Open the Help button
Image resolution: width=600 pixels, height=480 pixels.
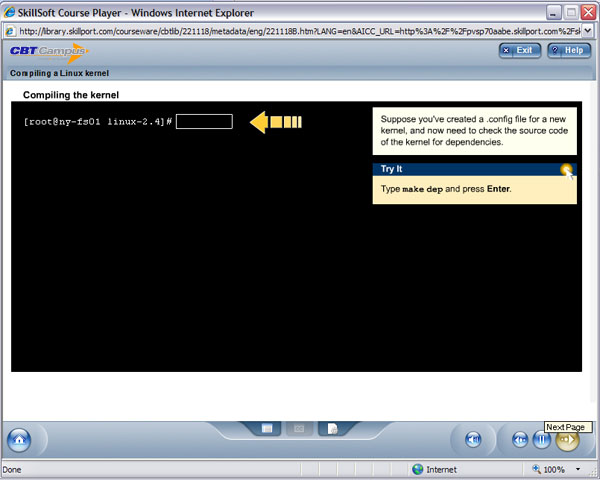[x=568, y=50]
